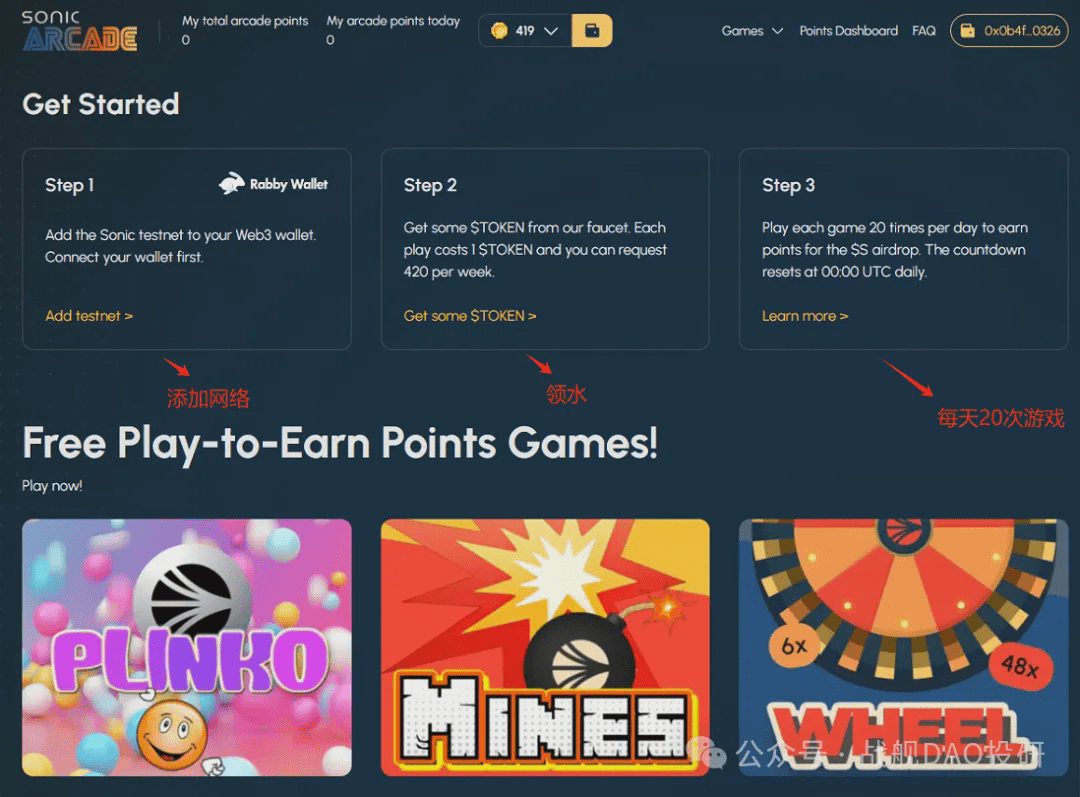The height and width of the screenshot is (797, 1080).
Task: Expand the 419 token balance dropdown
Action: (550, 31)
